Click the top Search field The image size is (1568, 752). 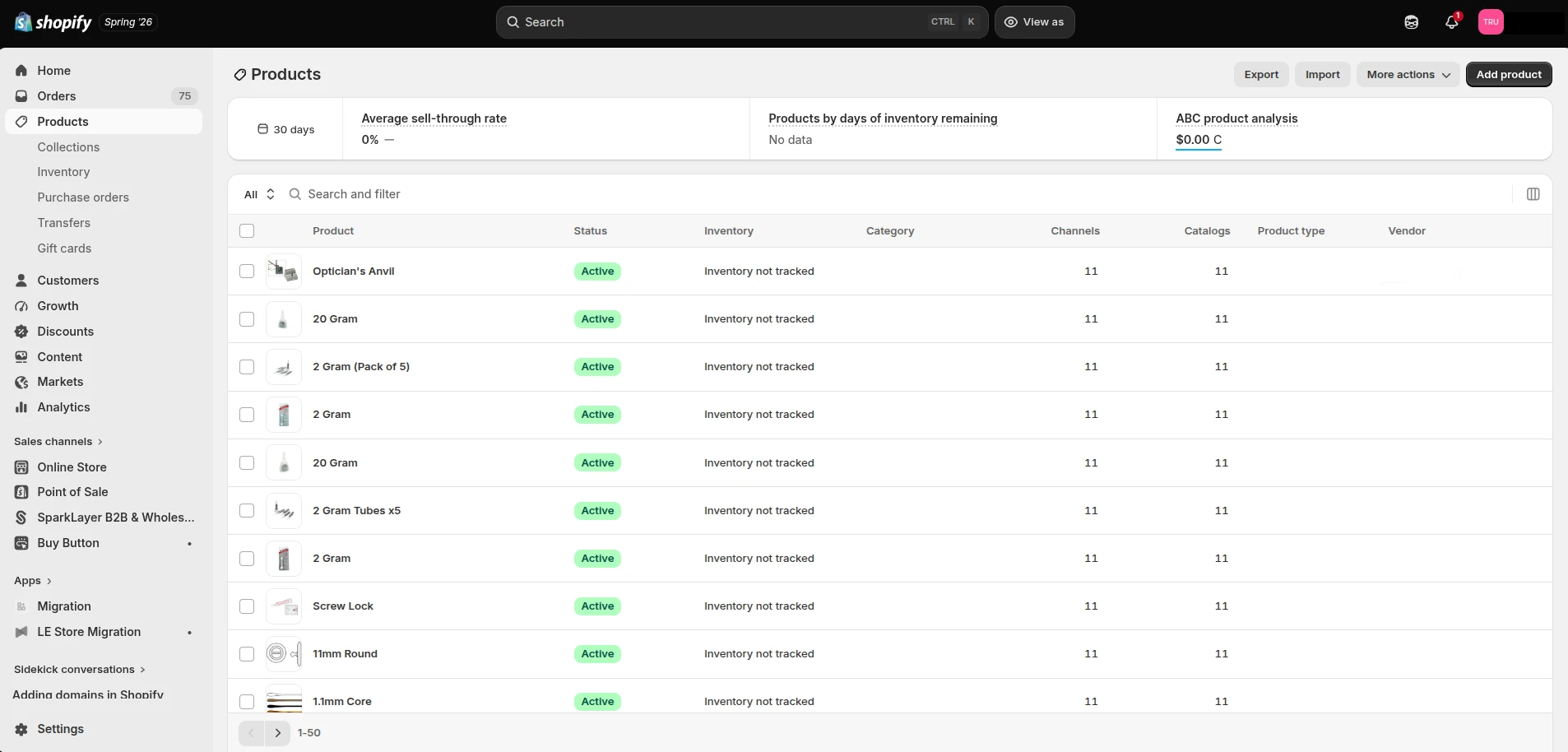[x=742, y=22]
